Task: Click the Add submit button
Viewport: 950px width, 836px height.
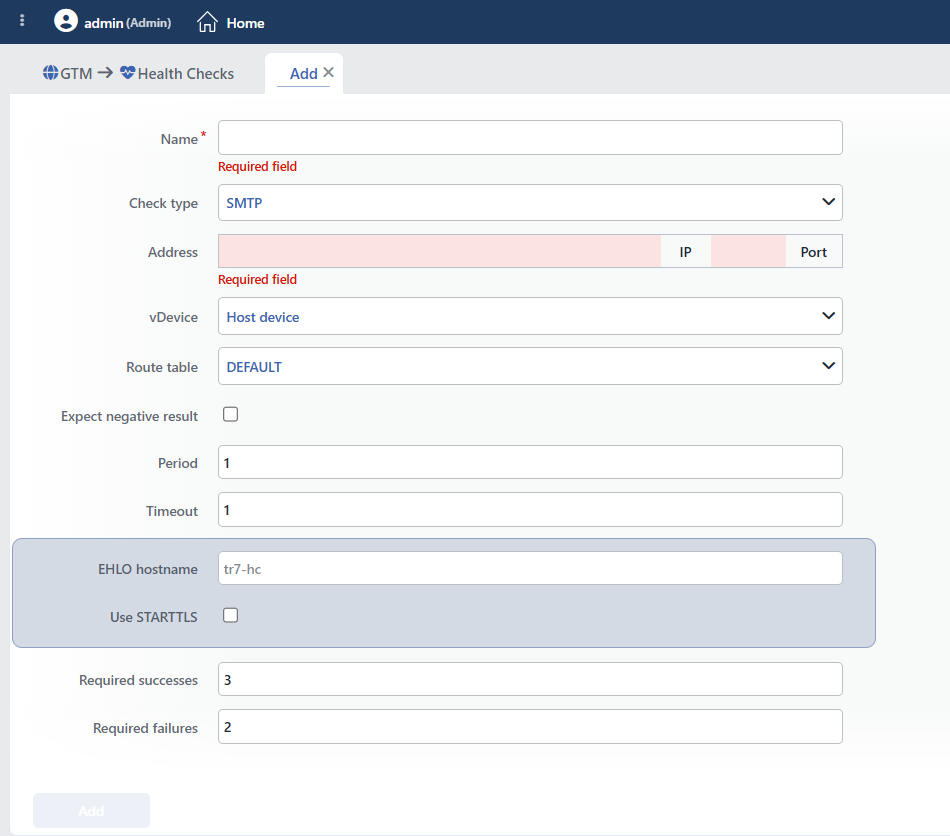Action: coord(91,811)
